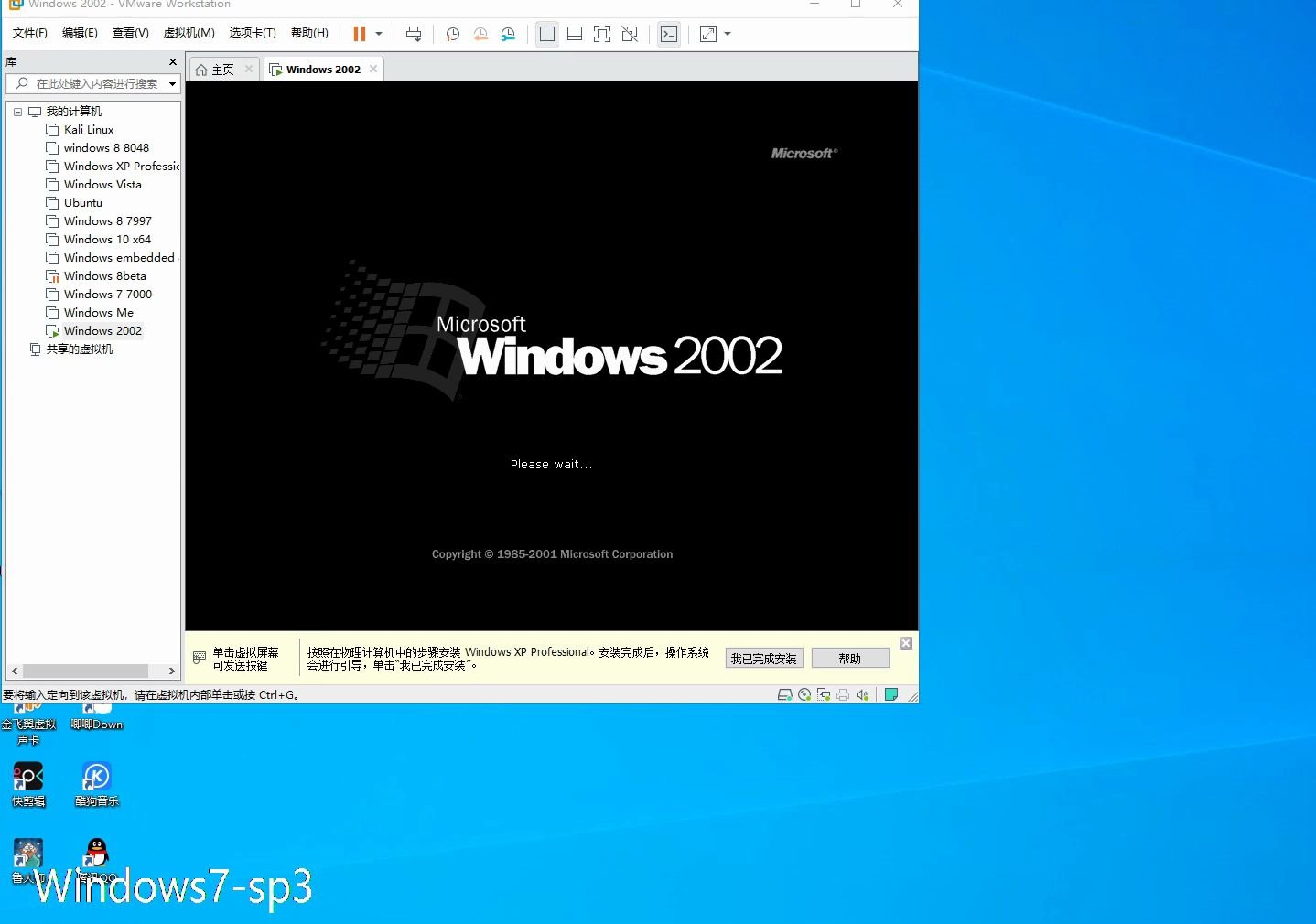
Task: Open the snapshot manager
Action: tap(508, 34)
